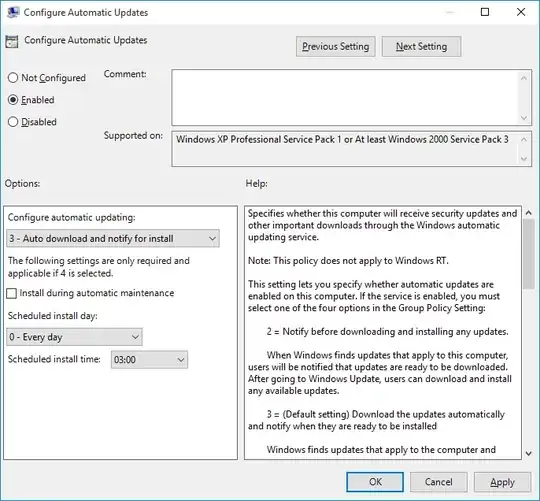
Task: Click the Help pane scroll up arrow
Action: tap(529, 213)
